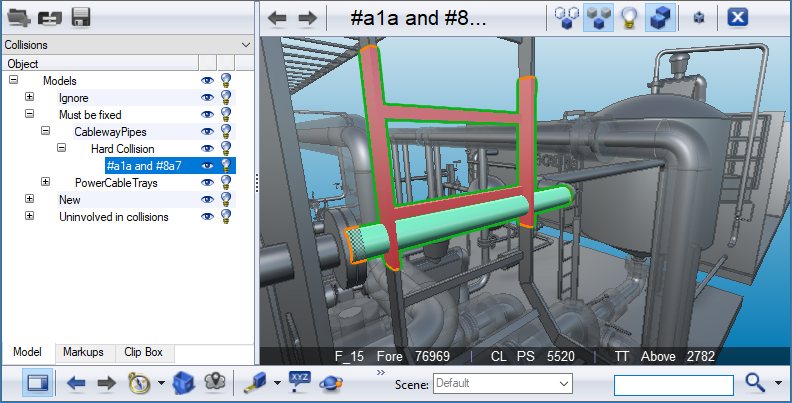Click the planet orbit icon in bottom toolbar
792x403 pixels.
click(331, 384)
